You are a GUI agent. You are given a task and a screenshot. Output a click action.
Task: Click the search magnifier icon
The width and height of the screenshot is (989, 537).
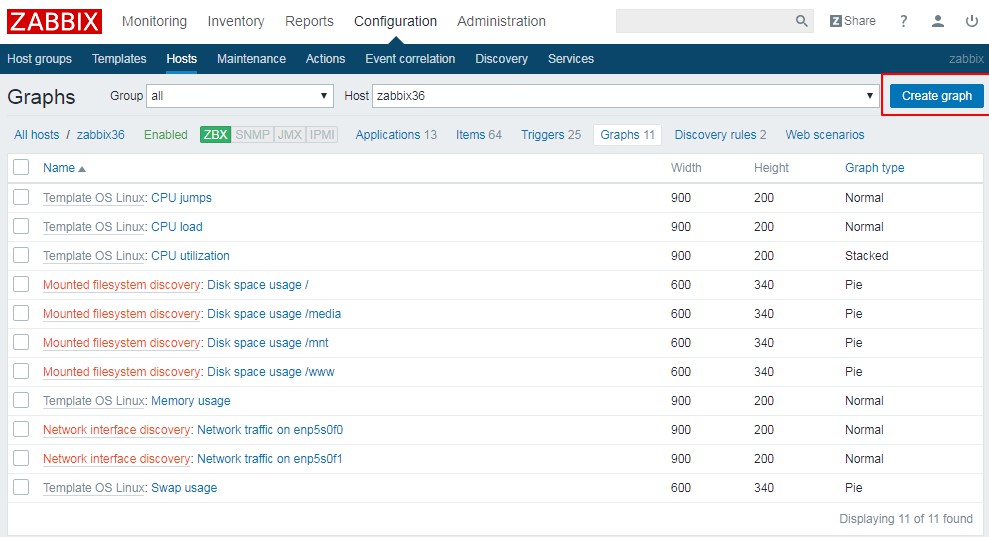pos(802,21)
